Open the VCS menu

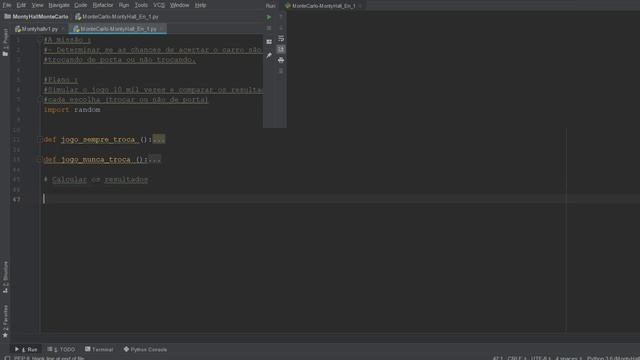(x=159, y=5)
